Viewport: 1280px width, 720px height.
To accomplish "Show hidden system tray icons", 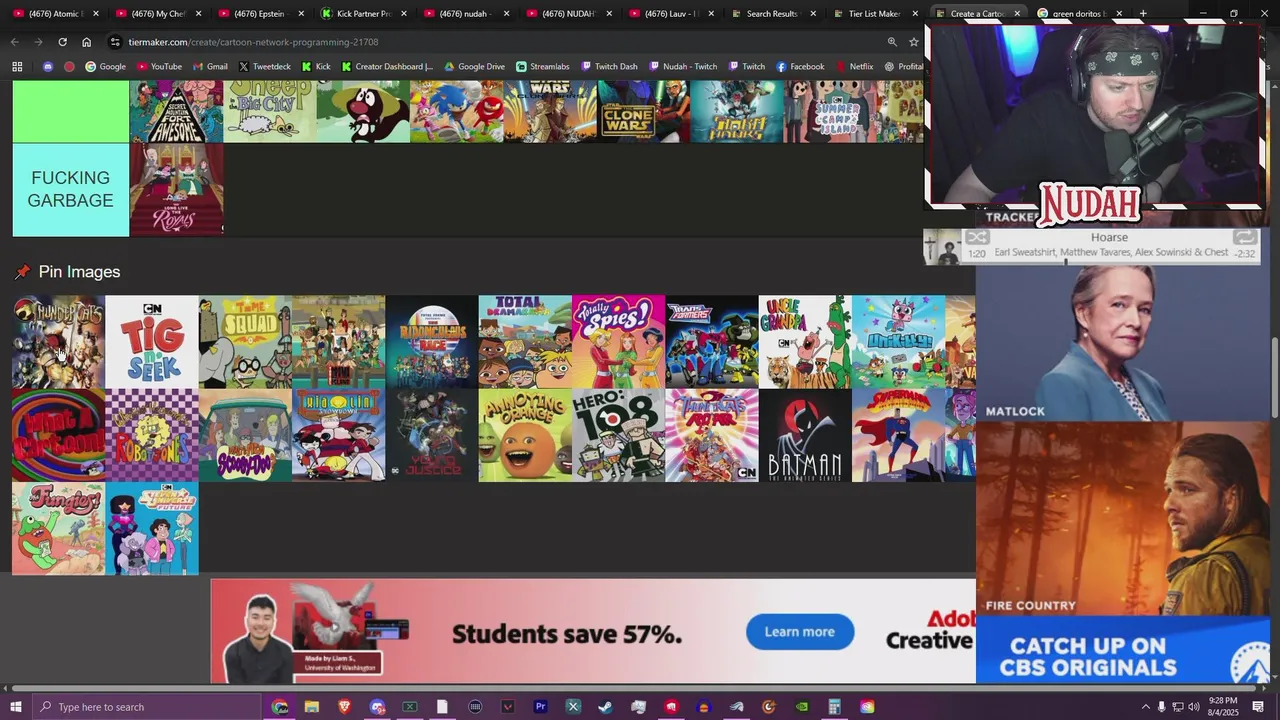I will [x=1145, y=707].
